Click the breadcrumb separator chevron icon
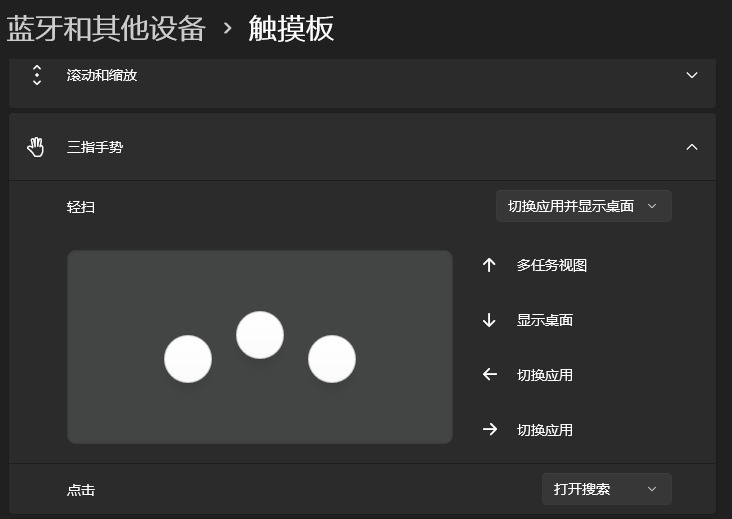 pyautogui.click(x=227, y=29)
